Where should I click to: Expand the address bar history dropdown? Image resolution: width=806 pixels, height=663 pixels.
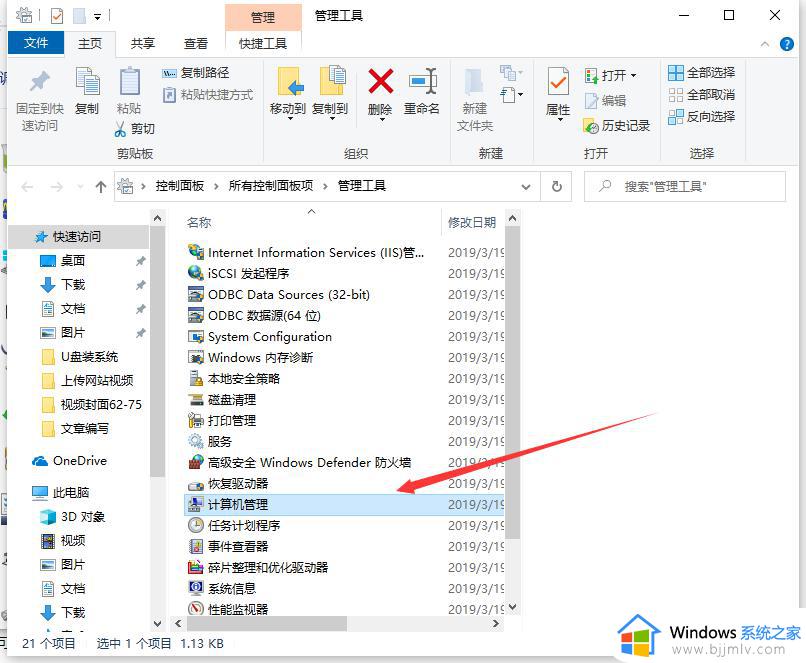[x=525, y=187]
